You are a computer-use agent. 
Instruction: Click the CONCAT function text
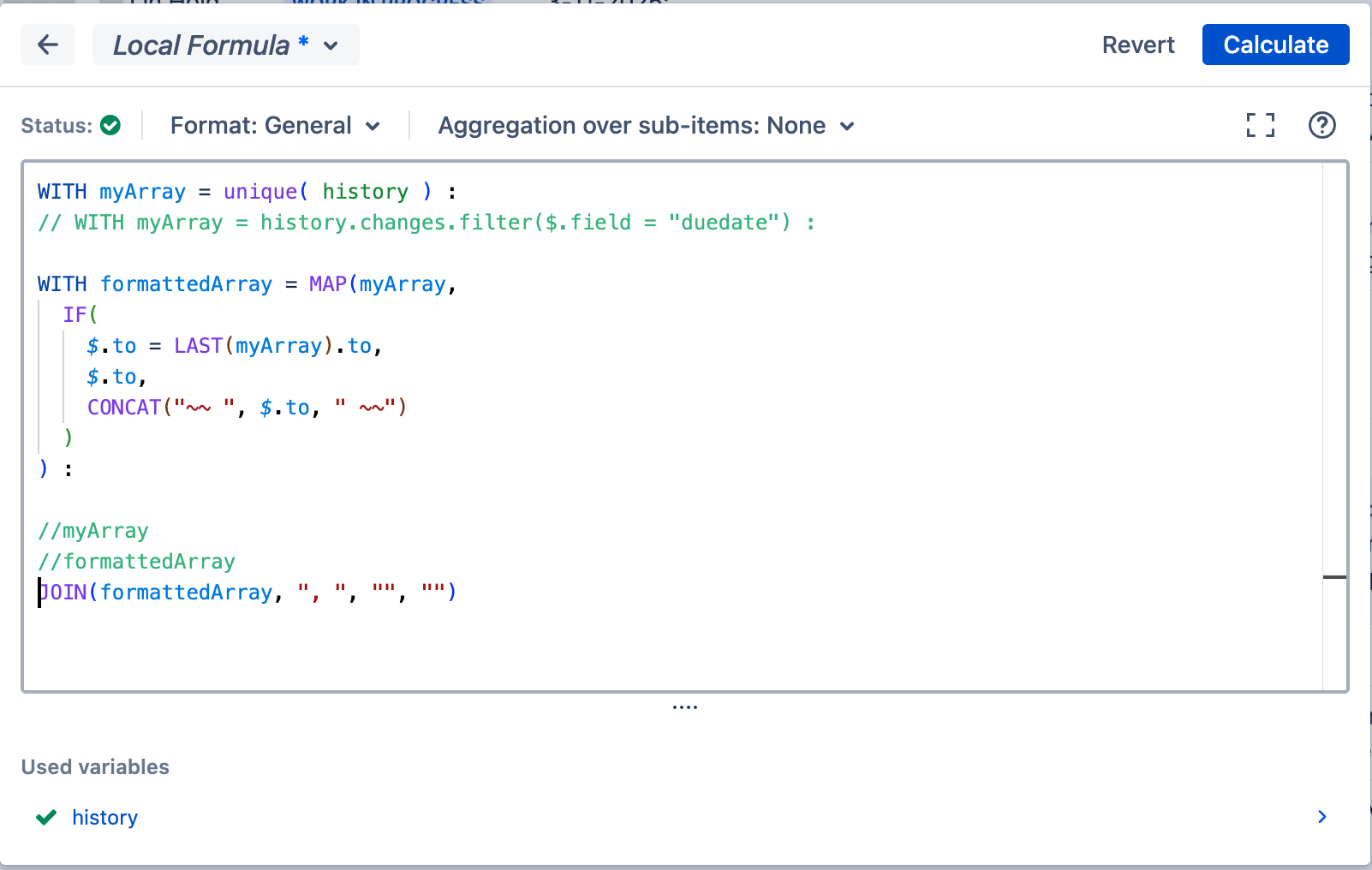point(124,408)
